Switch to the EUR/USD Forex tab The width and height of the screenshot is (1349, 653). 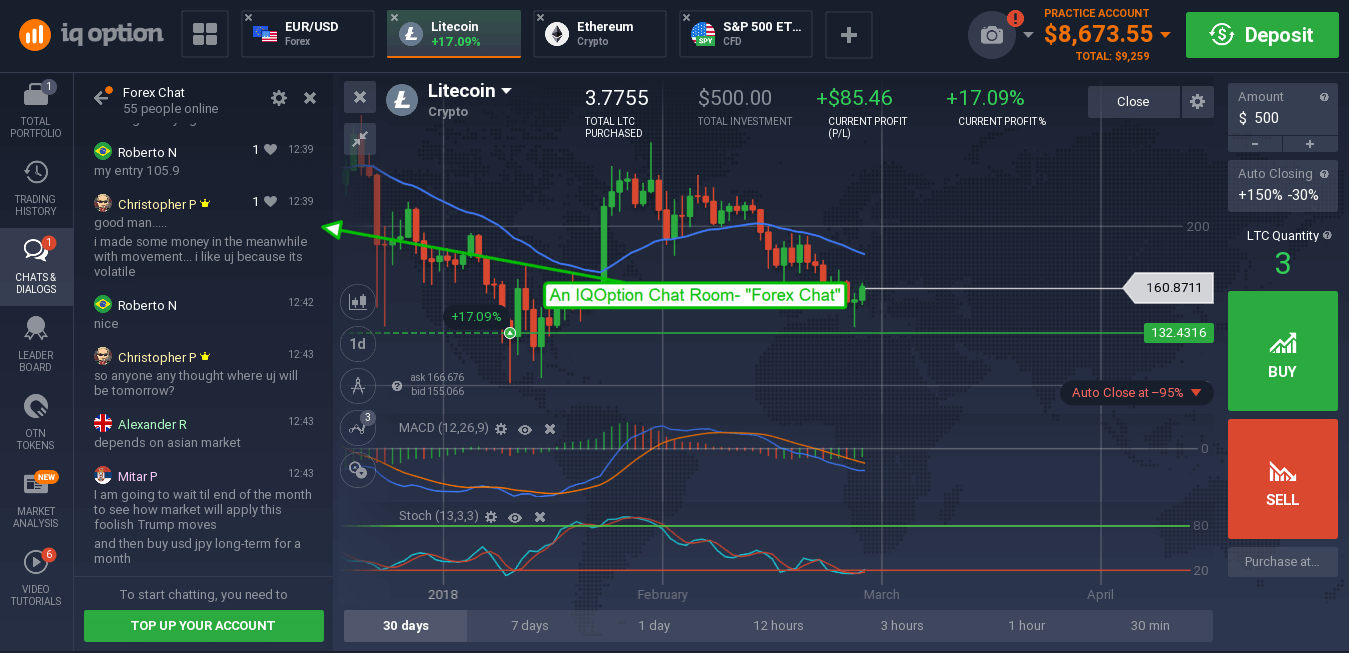pos(309,34)
